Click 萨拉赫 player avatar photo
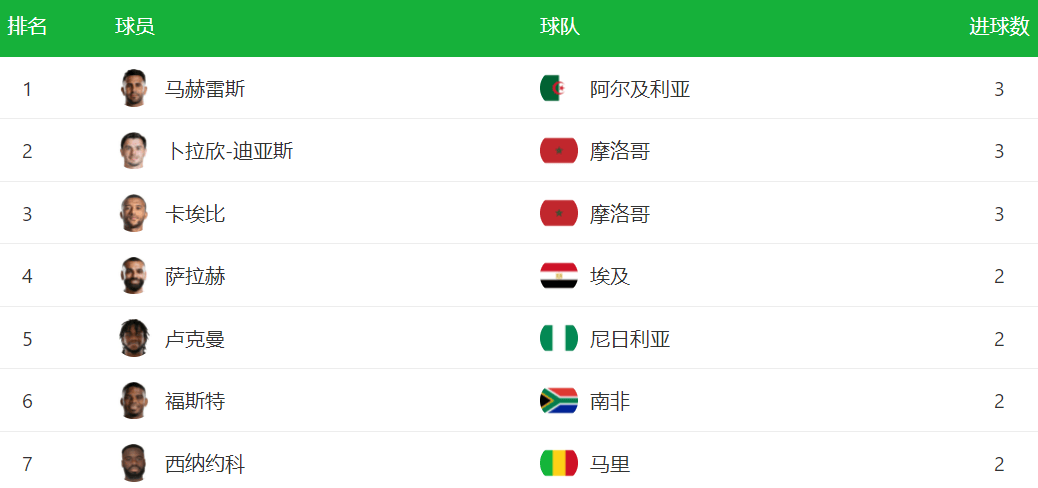1038x488 pixels. pos(133,276)
